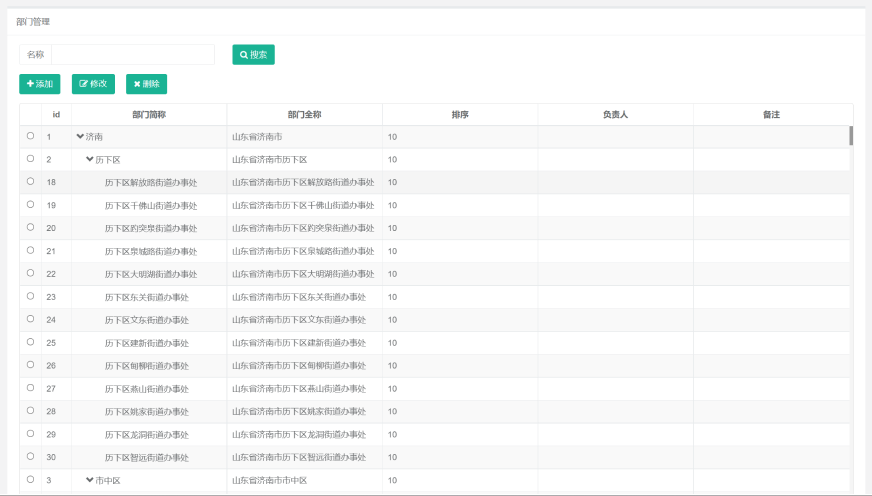Collapse the 济南 tree node
This screenshot has height=496, width=872.
(80, 136)
